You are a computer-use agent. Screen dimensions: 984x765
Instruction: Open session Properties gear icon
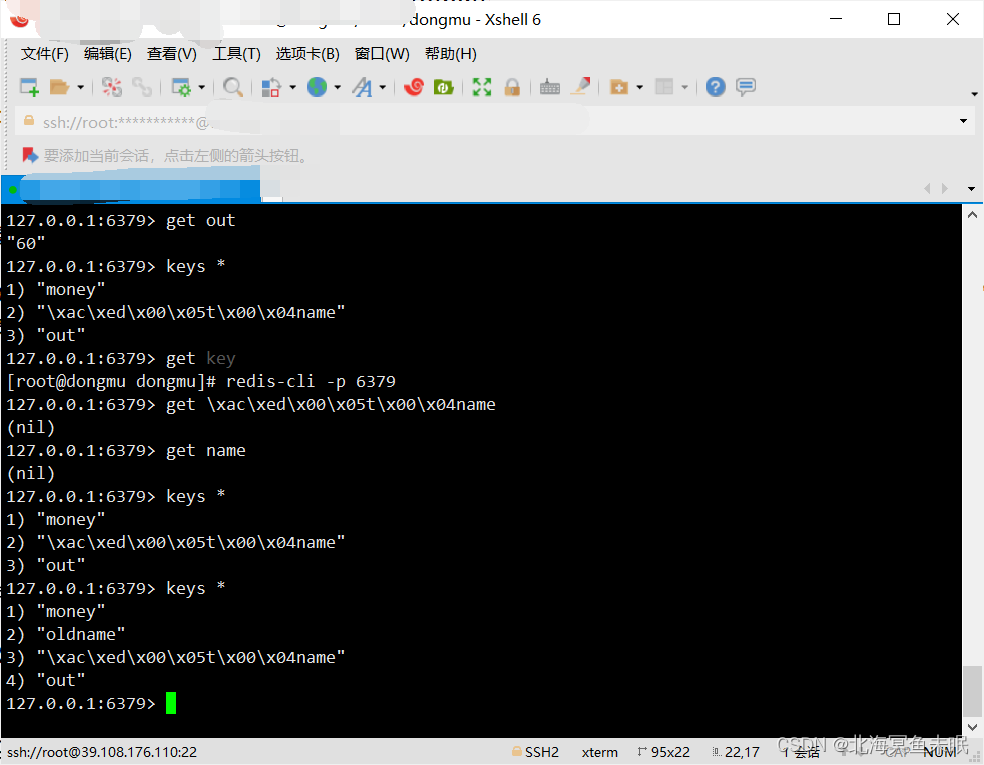point(181,87)
